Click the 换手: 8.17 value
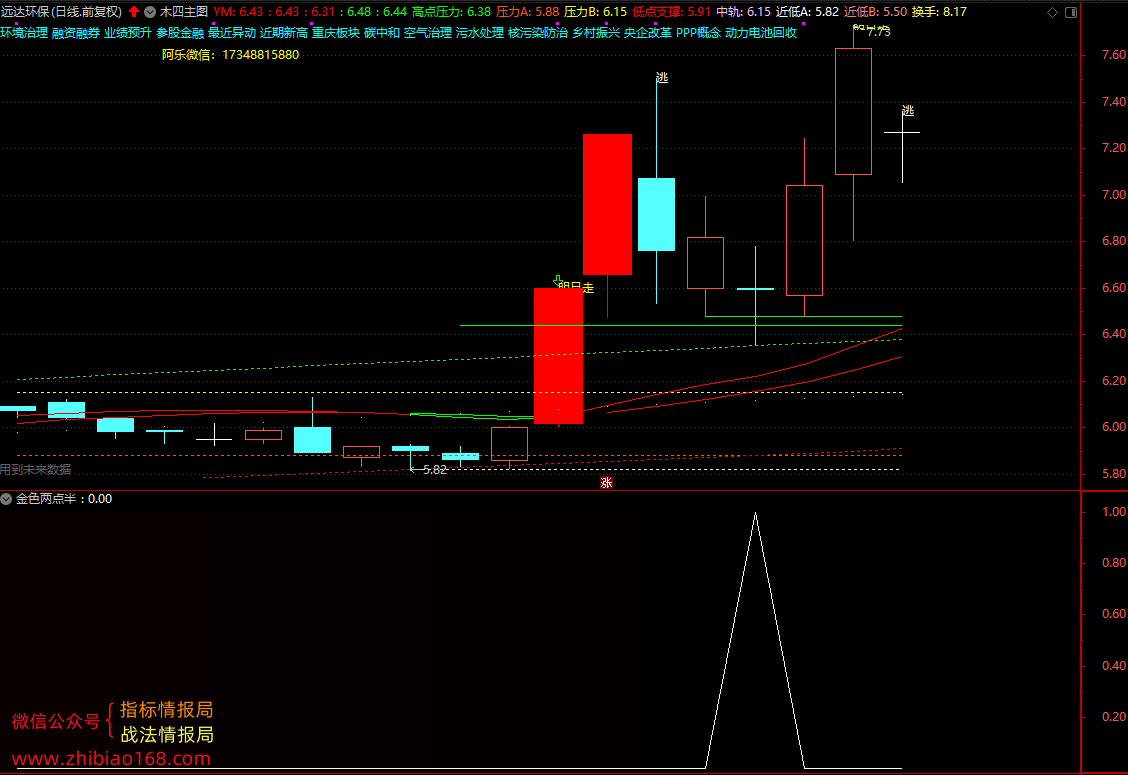This screenshot has height=775, width=1128. coord(939,12)
